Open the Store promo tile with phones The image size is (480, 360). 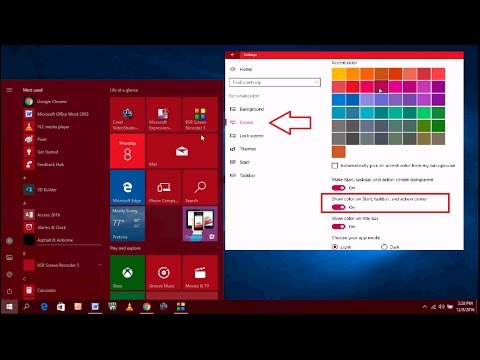pos(200,224)
